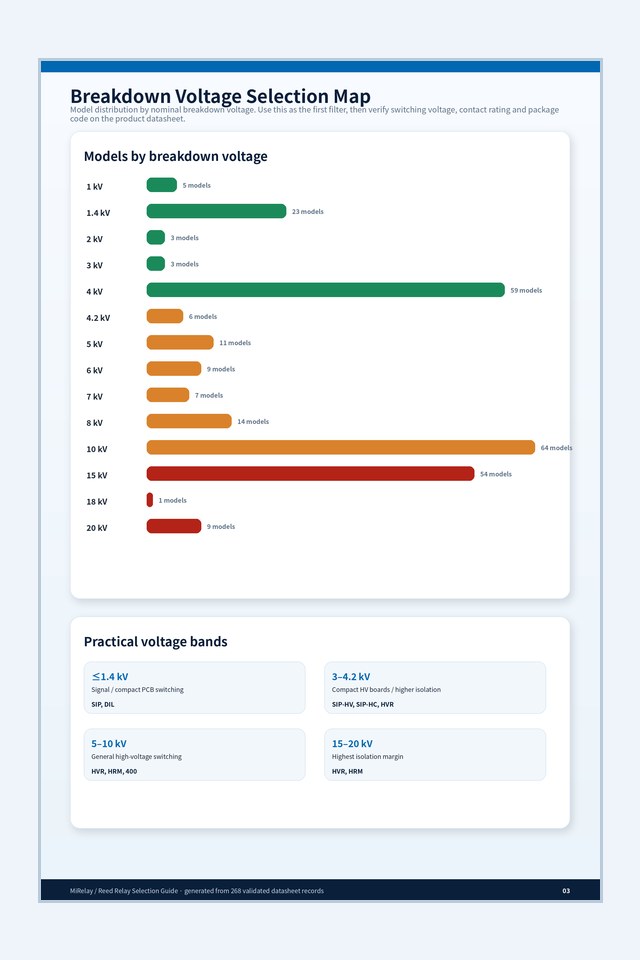This screenshot has height=960, width=640.
Task: Click the 15 kV red bar
Action: pyautogui.click(x=310, y=473)
